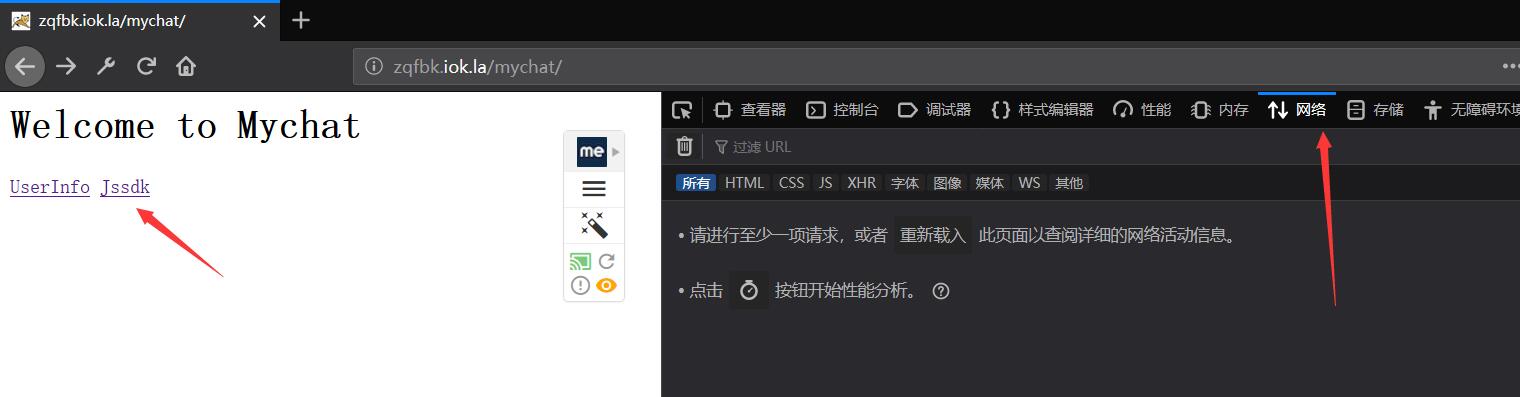The height and width of the screenshot is (397, 1520).
Task: Clear network log with trash icon
Action: 684,147
